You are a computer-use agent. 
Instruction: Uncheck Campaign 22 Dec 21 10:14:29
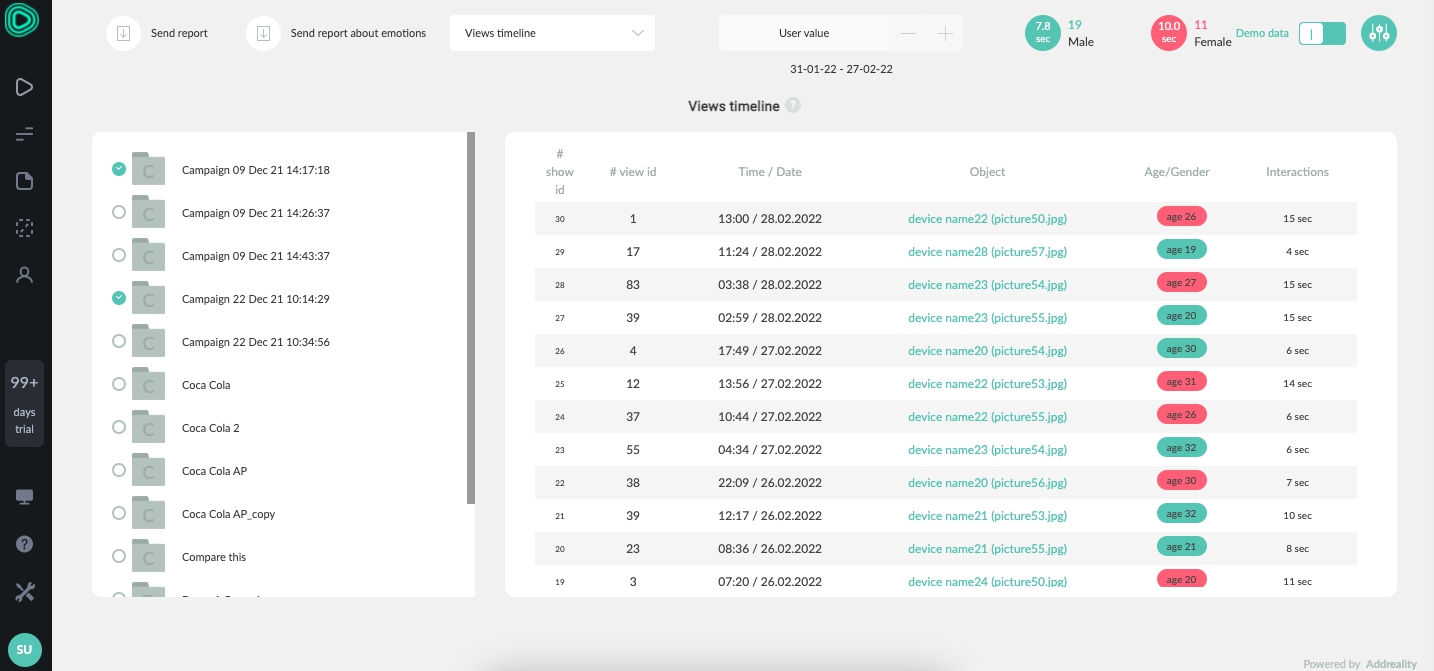coord(119,298)
